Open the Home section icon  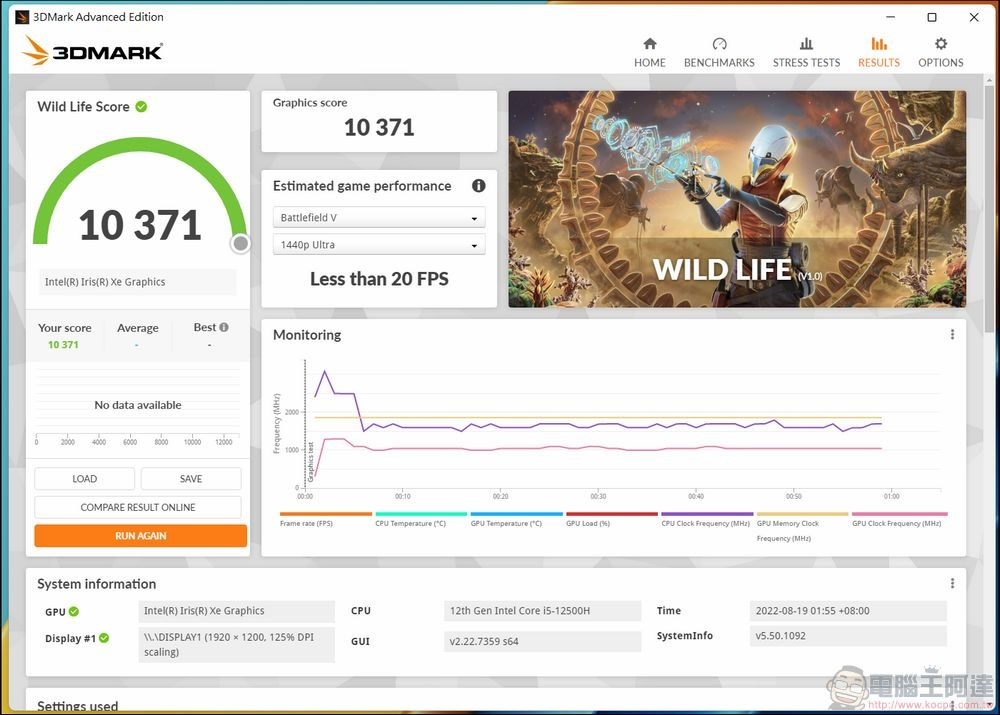point(649,44)
